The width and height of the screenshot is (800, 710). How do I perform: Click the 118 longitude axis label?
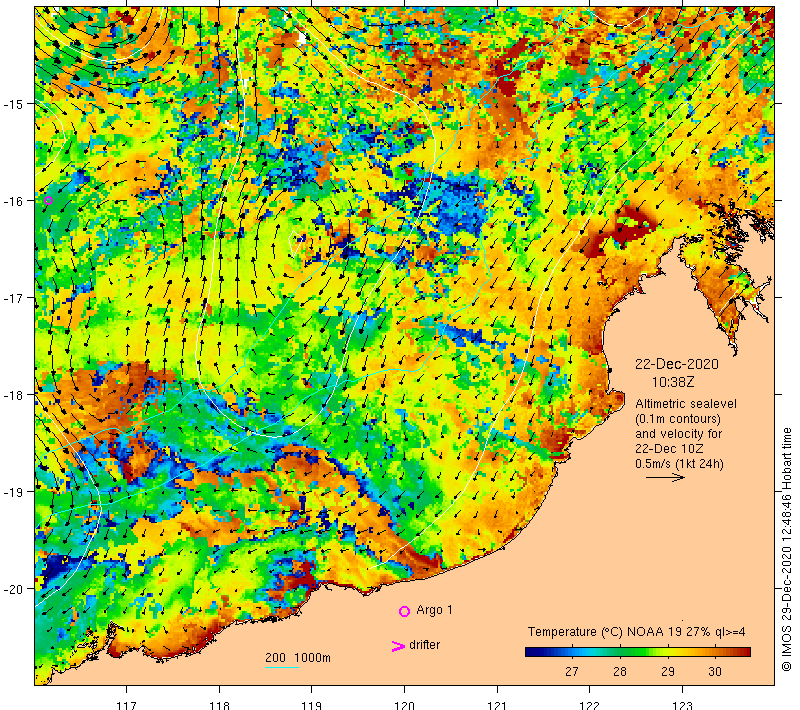tap(219, 705)
